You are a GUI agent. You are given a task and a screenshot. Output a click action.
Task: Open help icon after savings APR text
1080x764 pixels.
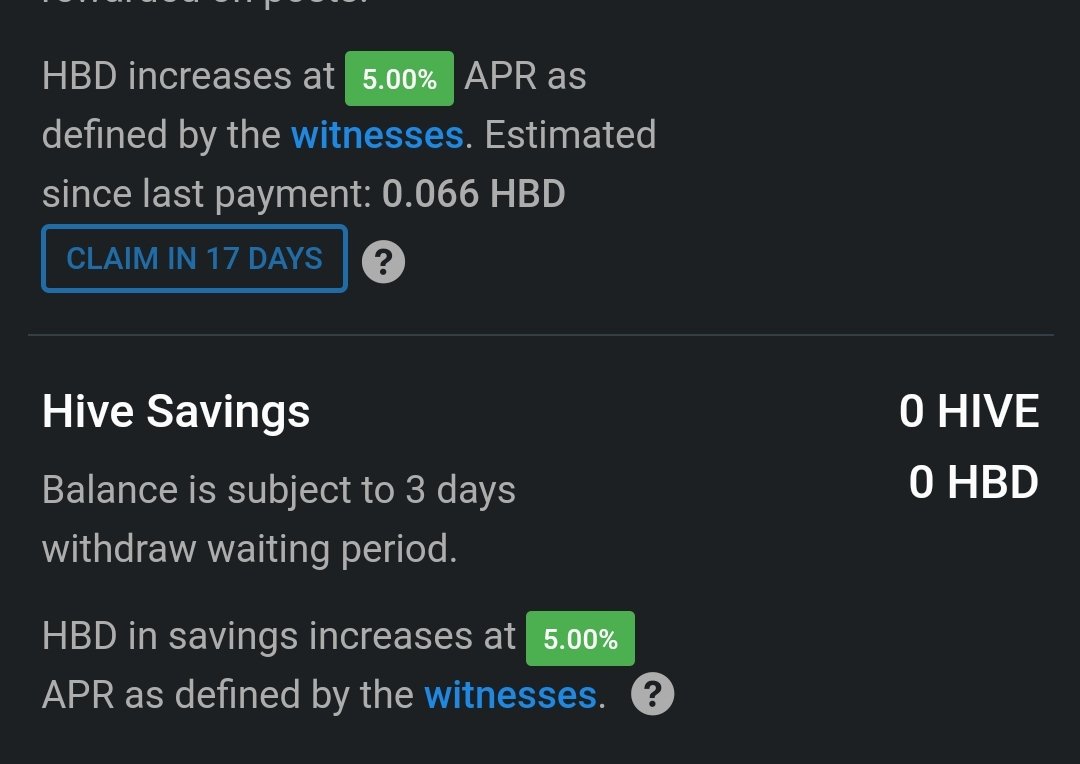coord(652,694)
